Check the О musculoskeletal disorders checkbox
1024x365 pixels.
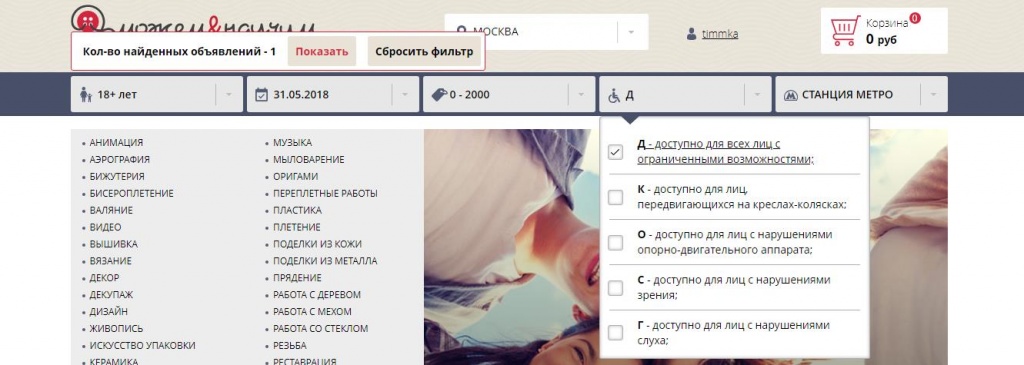point(615,243)
